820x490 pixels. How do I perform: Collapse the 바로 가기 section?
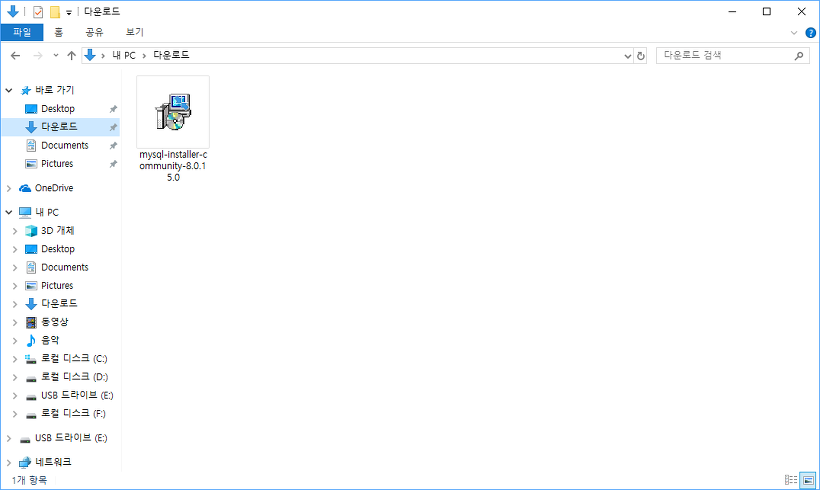[x=9, y=90]
